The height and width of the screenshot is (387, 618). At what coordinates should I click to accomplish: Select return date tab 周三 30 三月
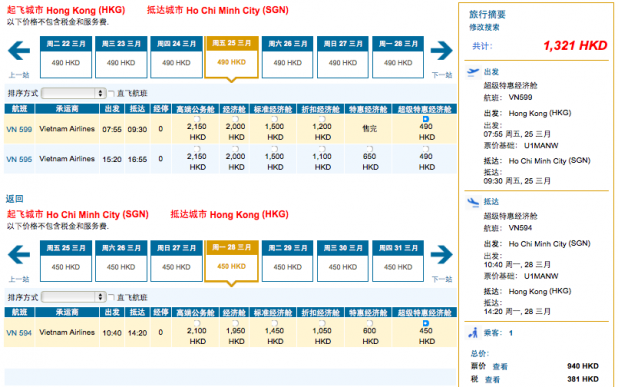[343, 261]
